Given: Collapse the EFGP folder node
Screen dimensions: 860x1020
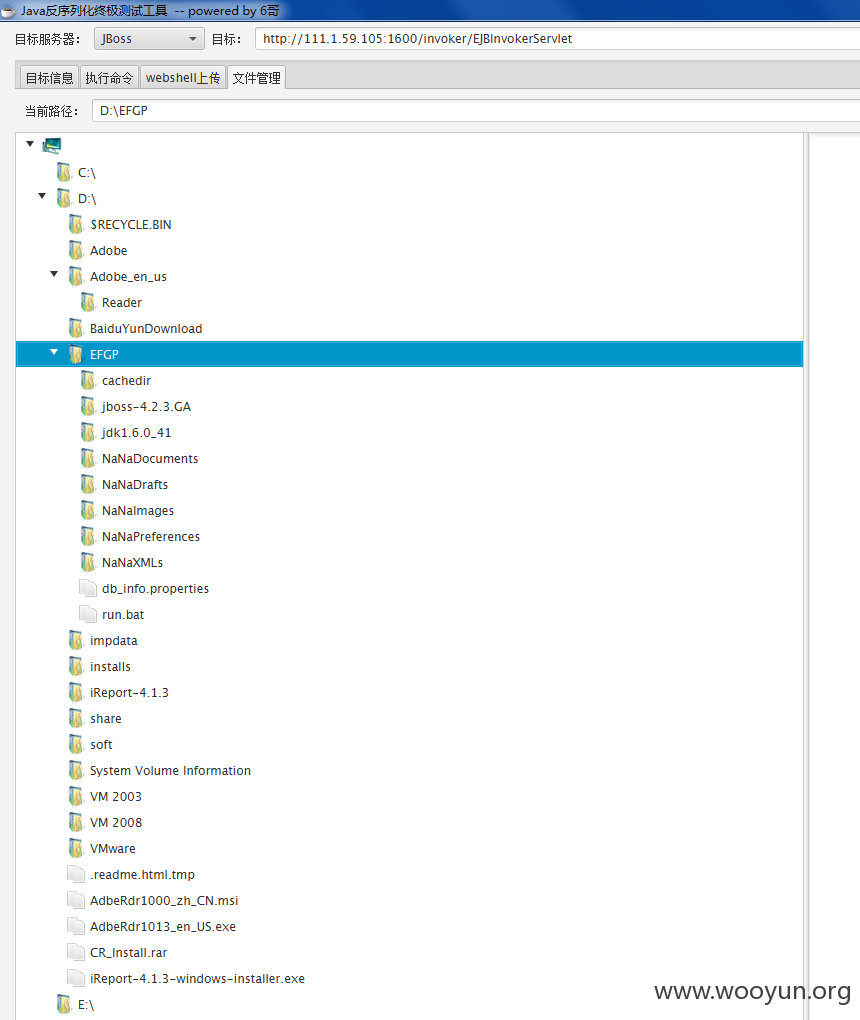Looking at the screenshot, I should (x=54, y=352).
